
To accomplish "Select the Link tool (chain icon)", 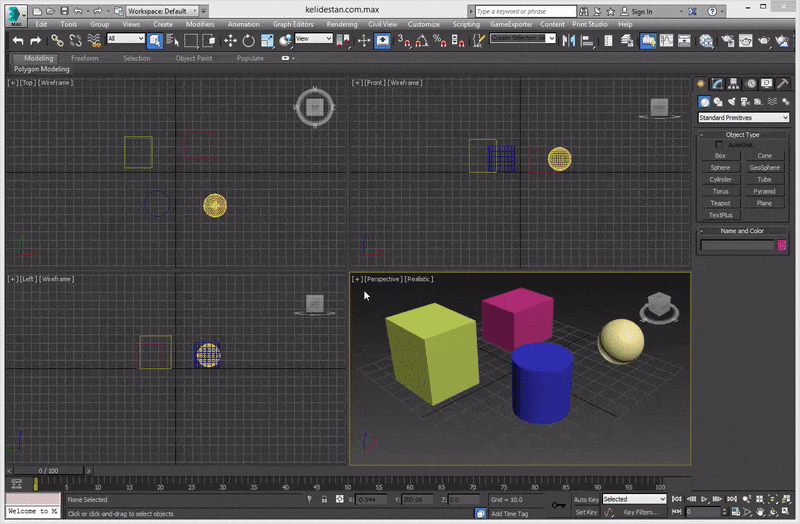I will point(57,40).
